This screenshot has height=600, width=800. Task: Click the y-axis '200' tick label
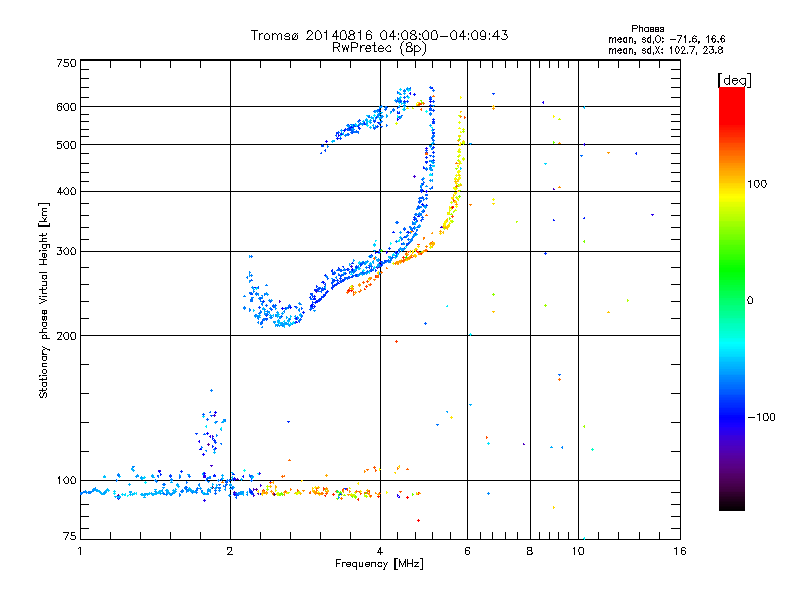(66, 336)
